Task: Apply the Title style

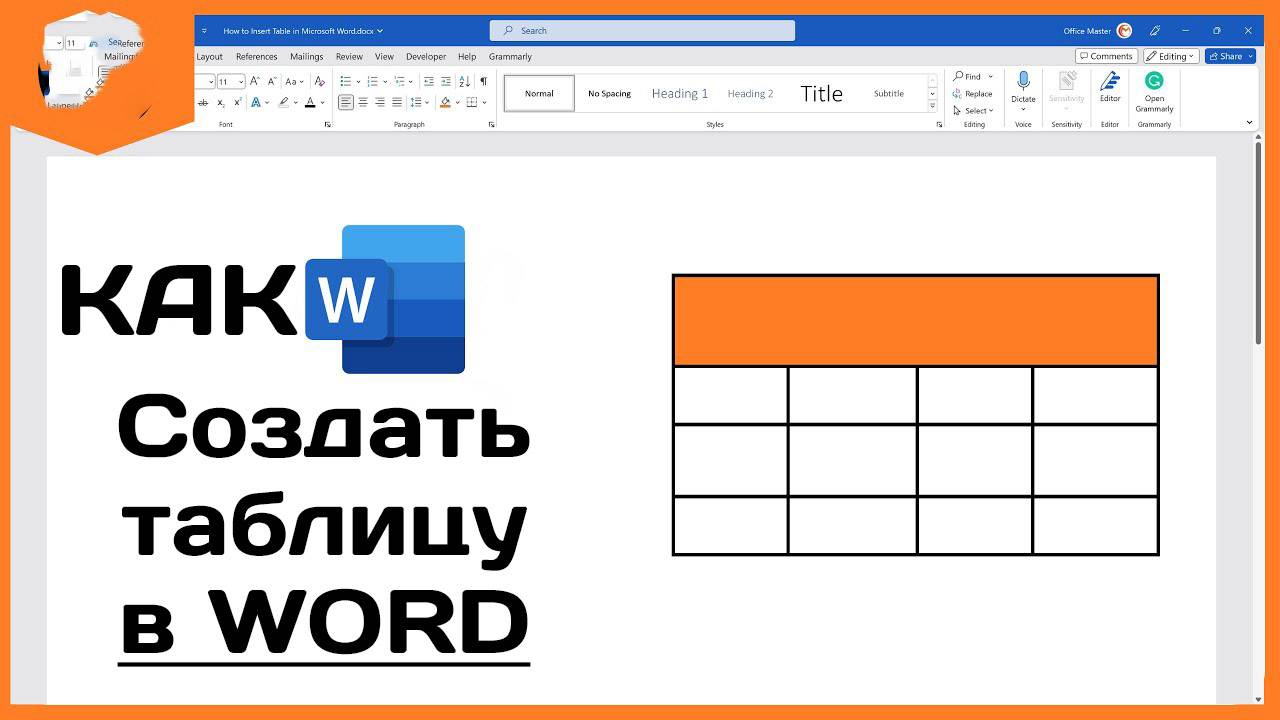Action: [x=821, y=93]
